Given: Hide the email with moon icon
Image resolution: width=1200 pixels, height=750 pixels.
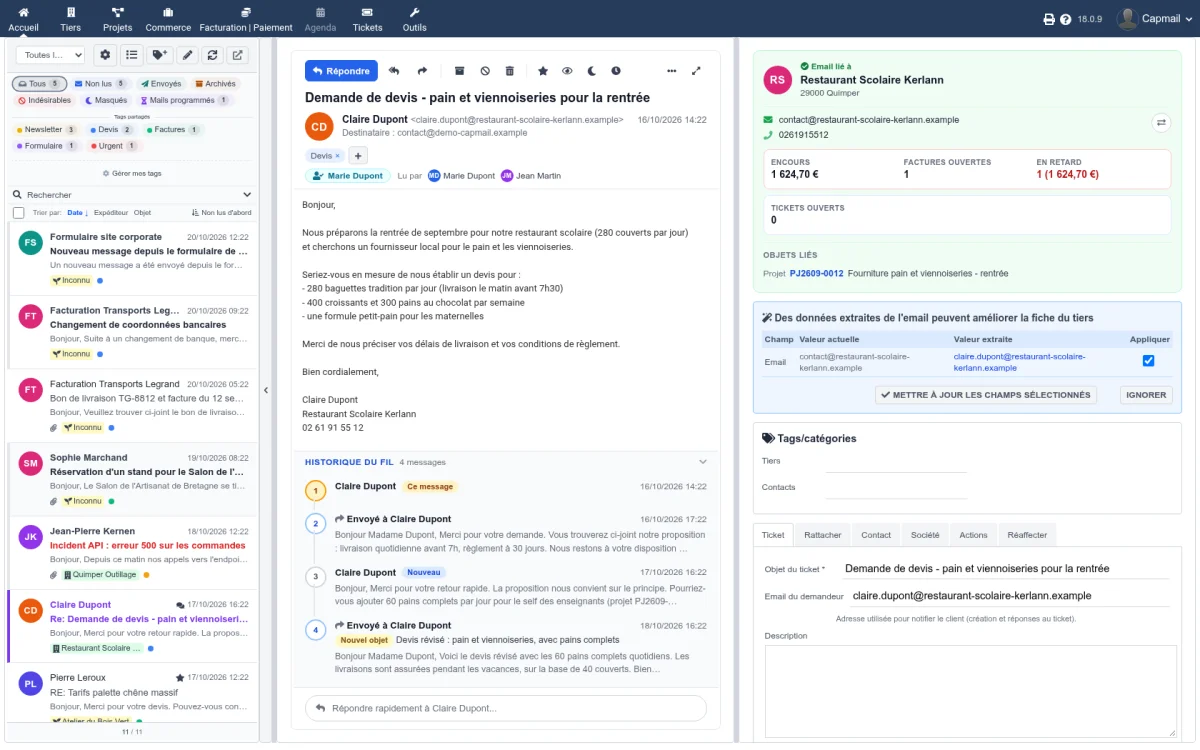Looking at the screenshot, I should (592, 71).
